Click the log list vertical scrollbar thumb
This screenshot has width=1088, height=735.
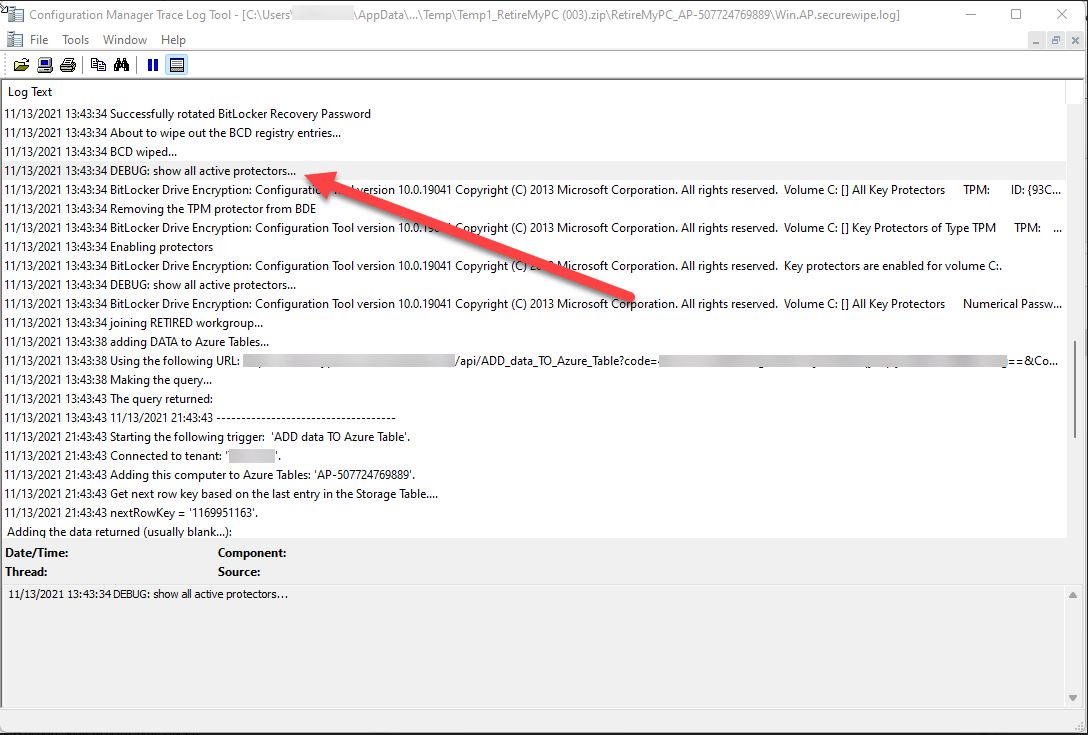click(x=1076, y=389)
